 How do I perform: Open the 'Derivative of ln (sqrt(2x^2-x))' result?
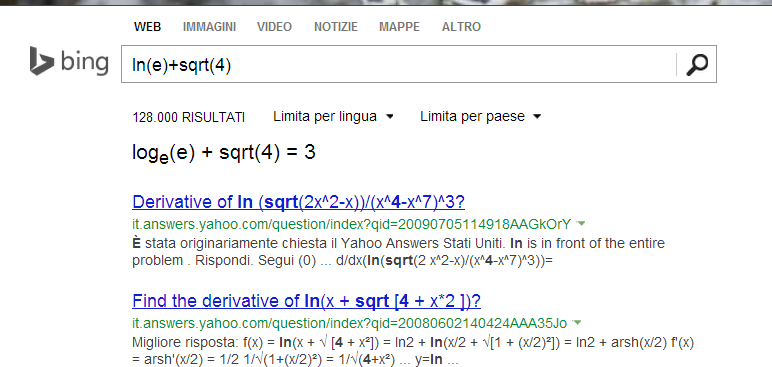(x=298, y=202)
